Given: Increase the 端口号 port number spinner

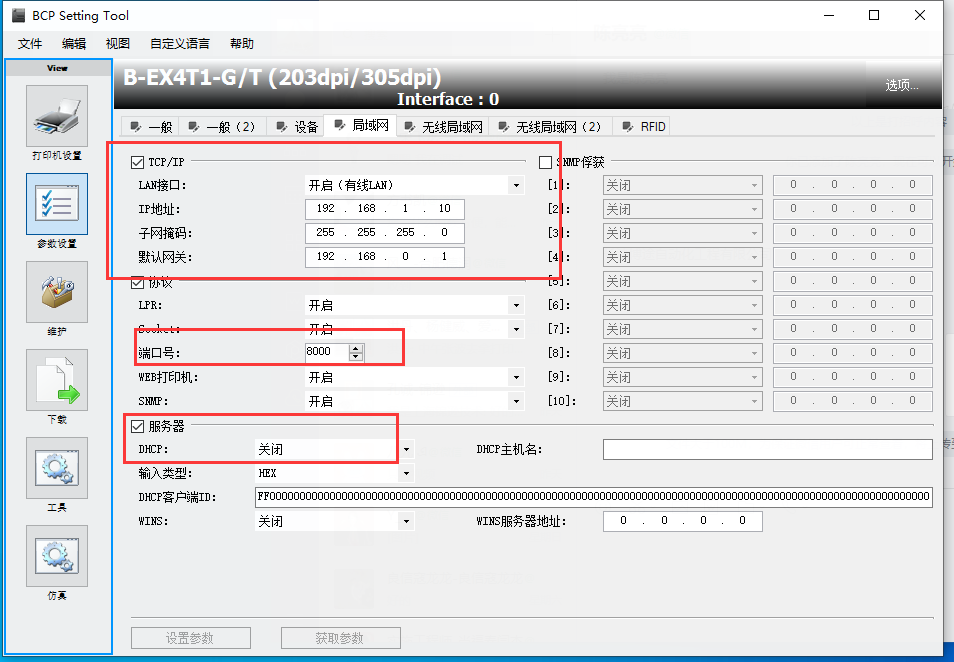Looking at the screenshot, I should (x=356, y=348).
